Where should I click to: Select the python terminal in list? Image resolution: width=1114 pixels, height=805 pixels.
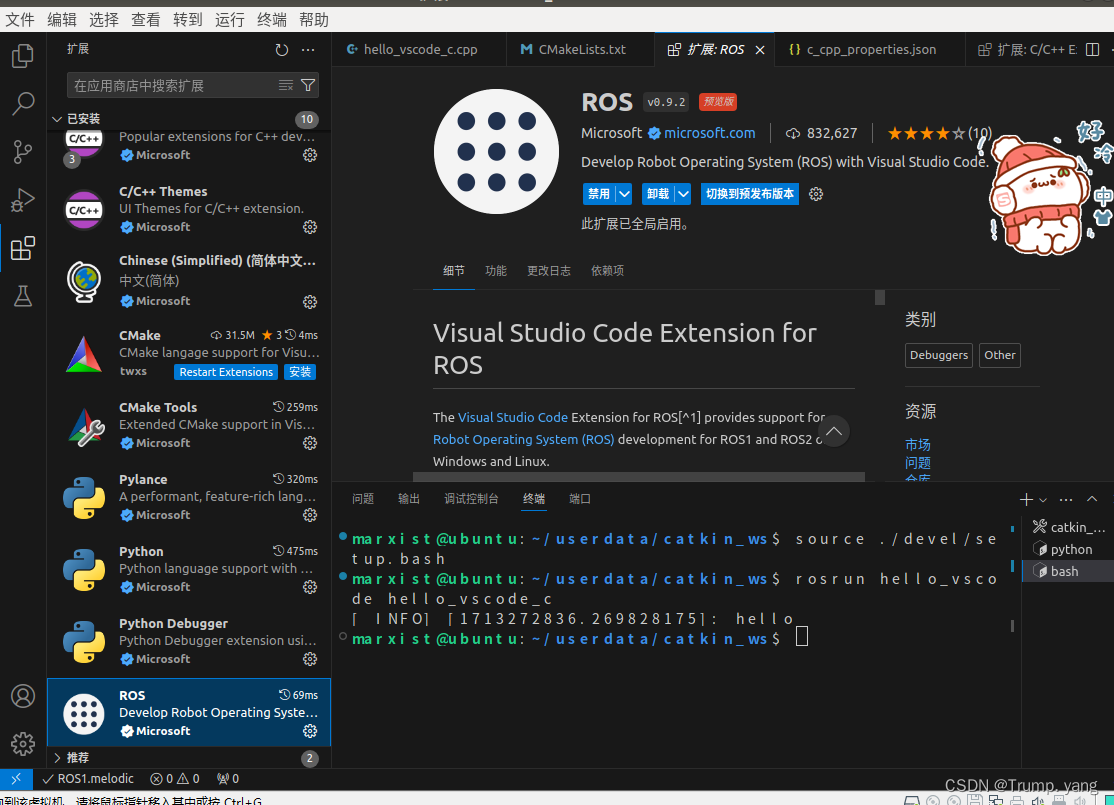(1067, 549)
